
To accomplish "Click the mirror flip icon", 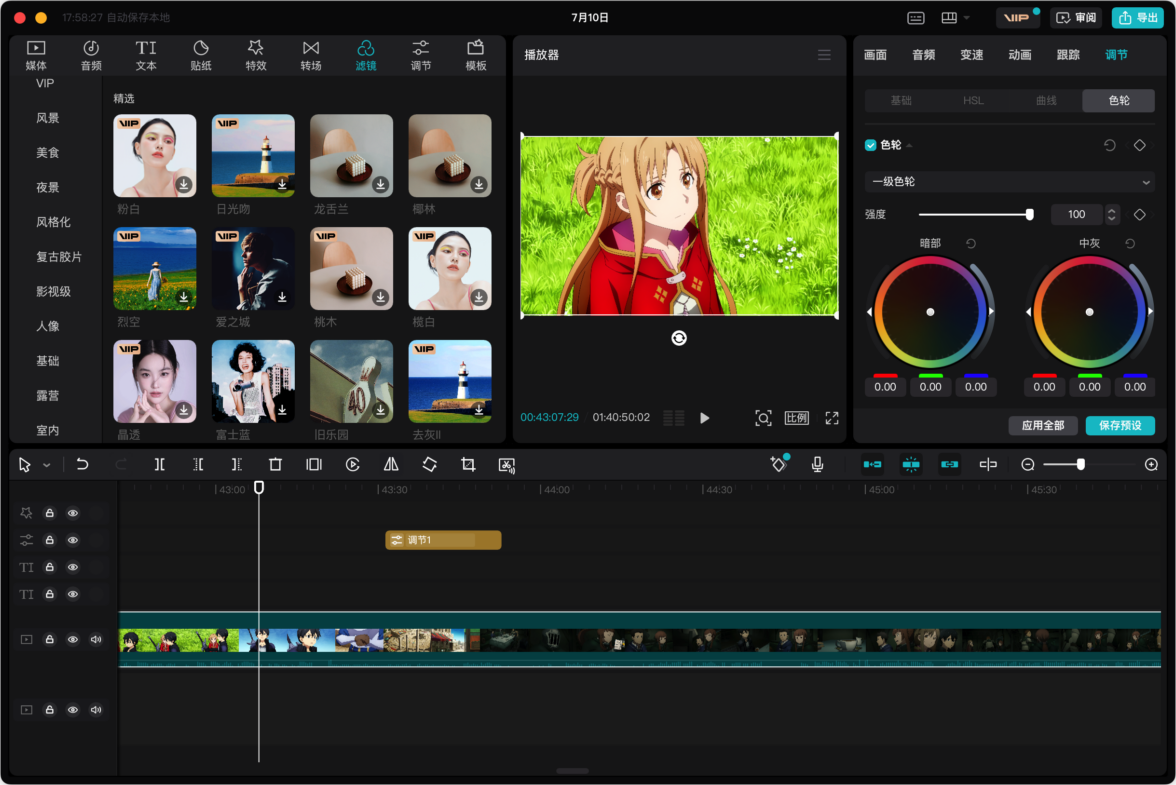I will coord(391,465).
